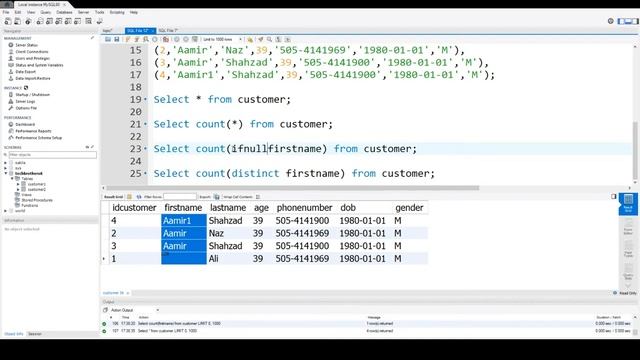Open Options File under Instance
640x360 pixels.
[26, 108]
